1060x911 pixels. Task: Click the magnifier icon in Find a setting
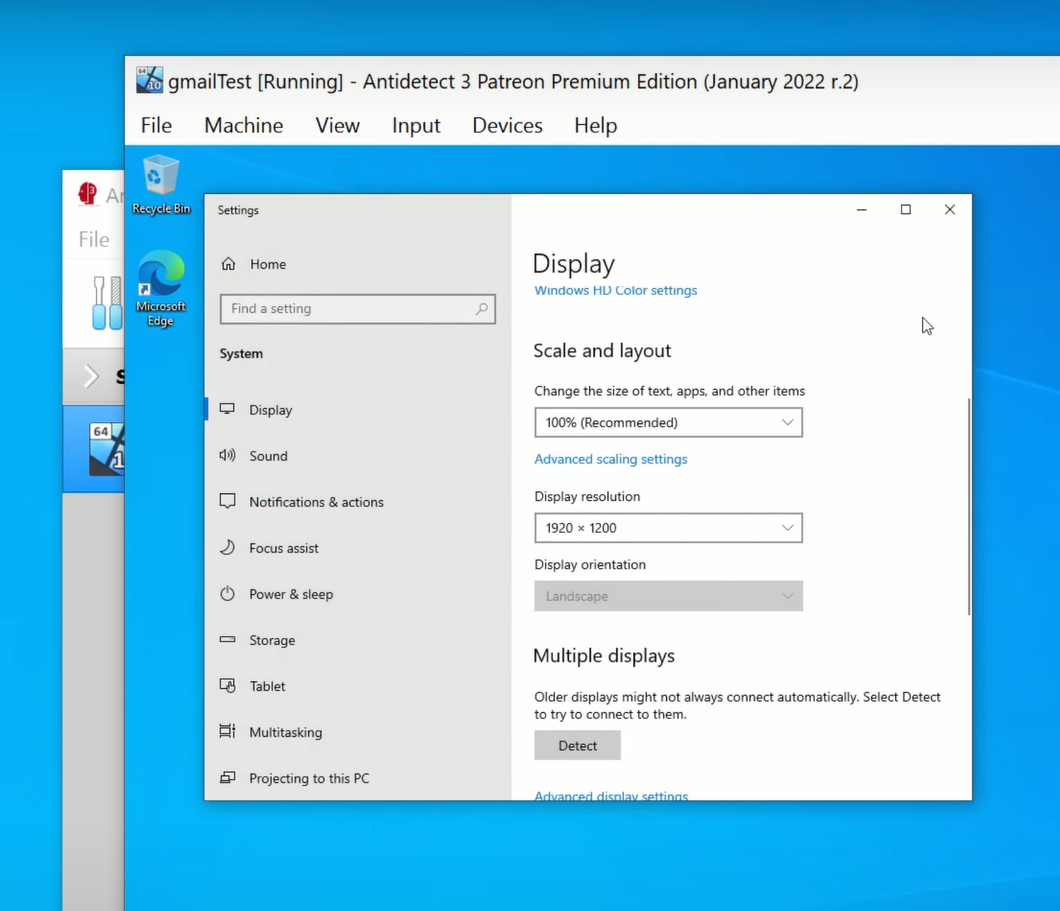click(x=481, y=309)
